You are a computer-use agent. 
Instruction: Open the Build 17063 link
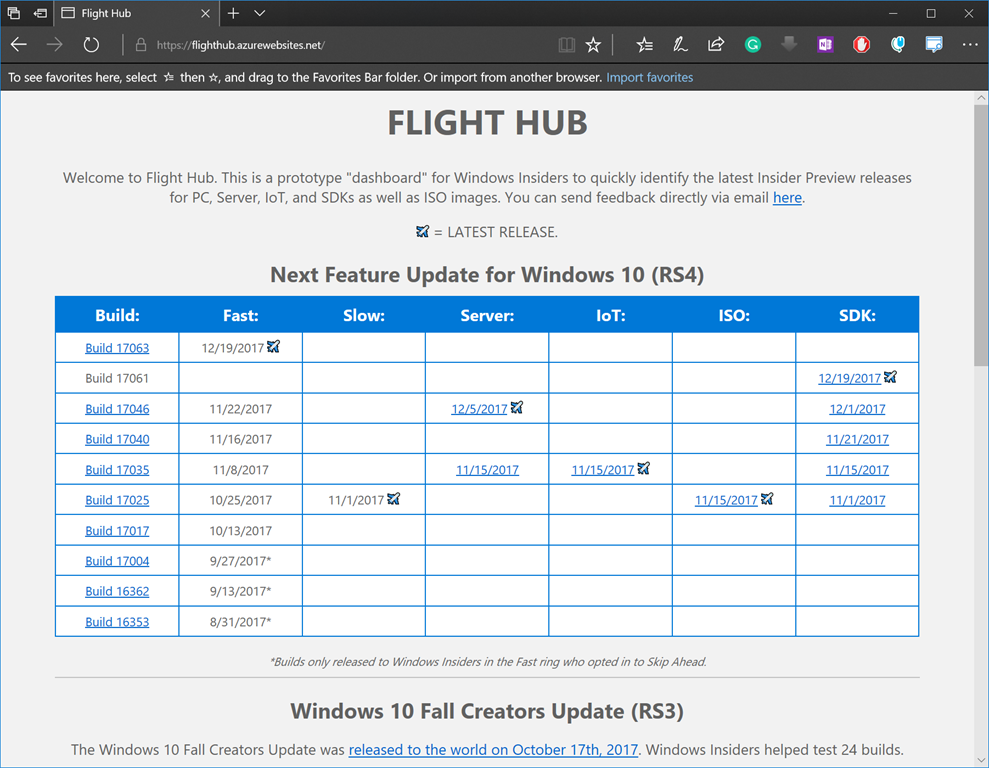click(x=117, y=348)
